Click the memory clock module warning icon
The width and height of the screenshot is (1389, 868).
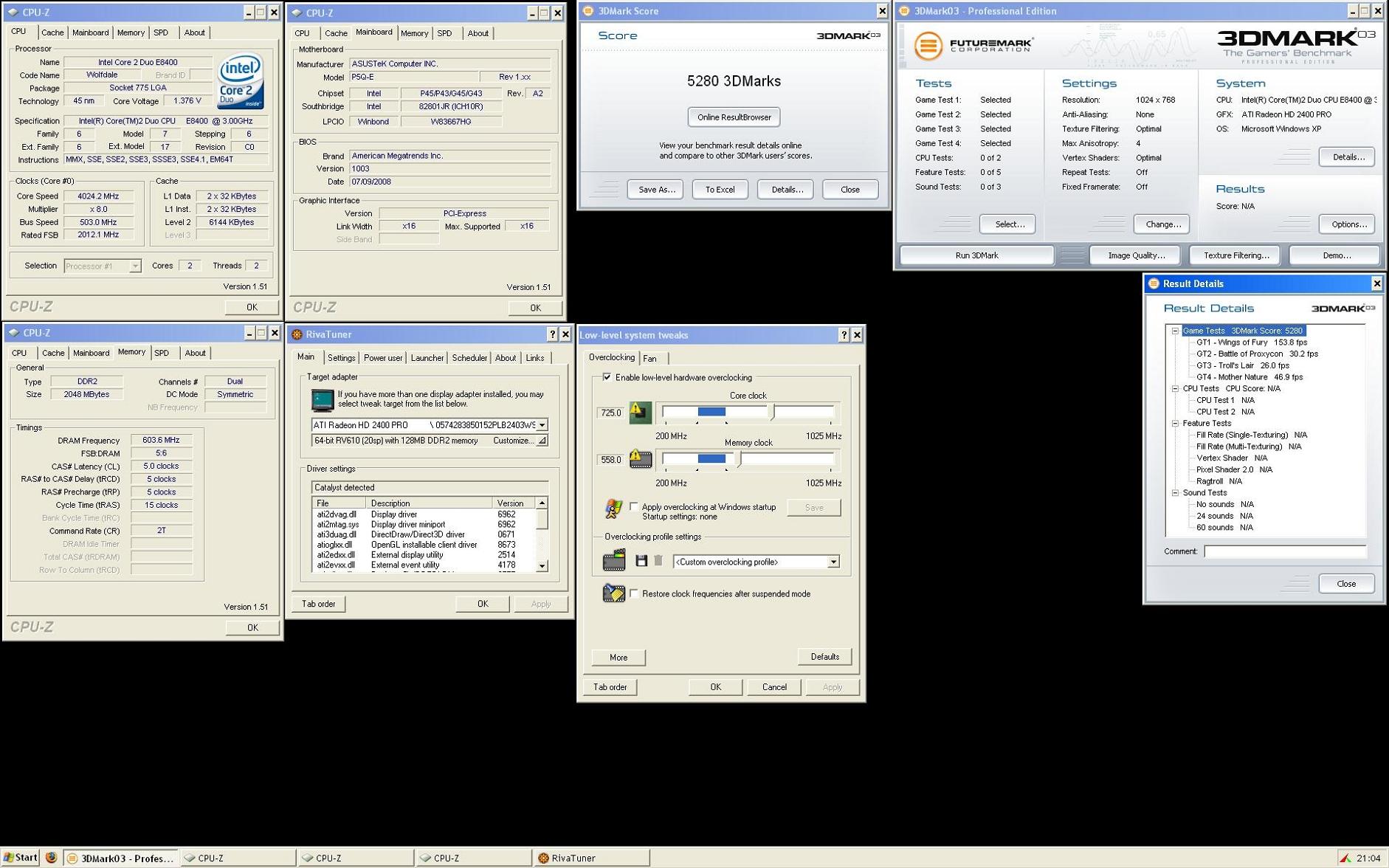(640, 458)
